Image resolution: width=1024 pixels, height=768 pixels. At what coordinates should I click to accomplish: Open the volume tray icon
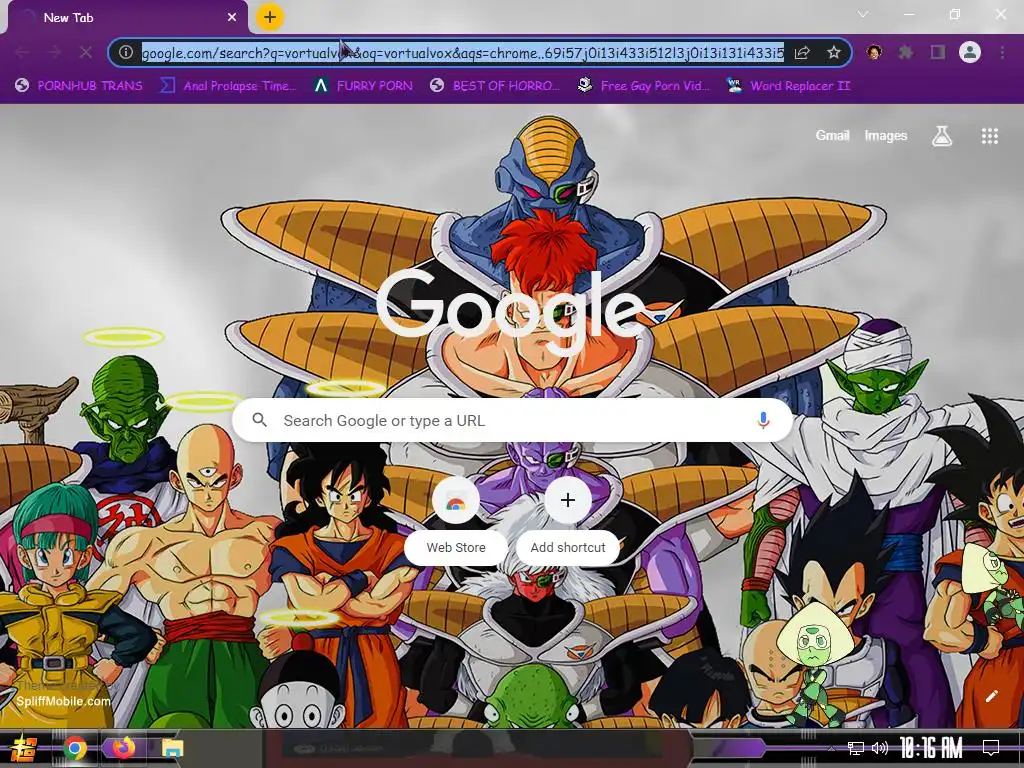880,748
